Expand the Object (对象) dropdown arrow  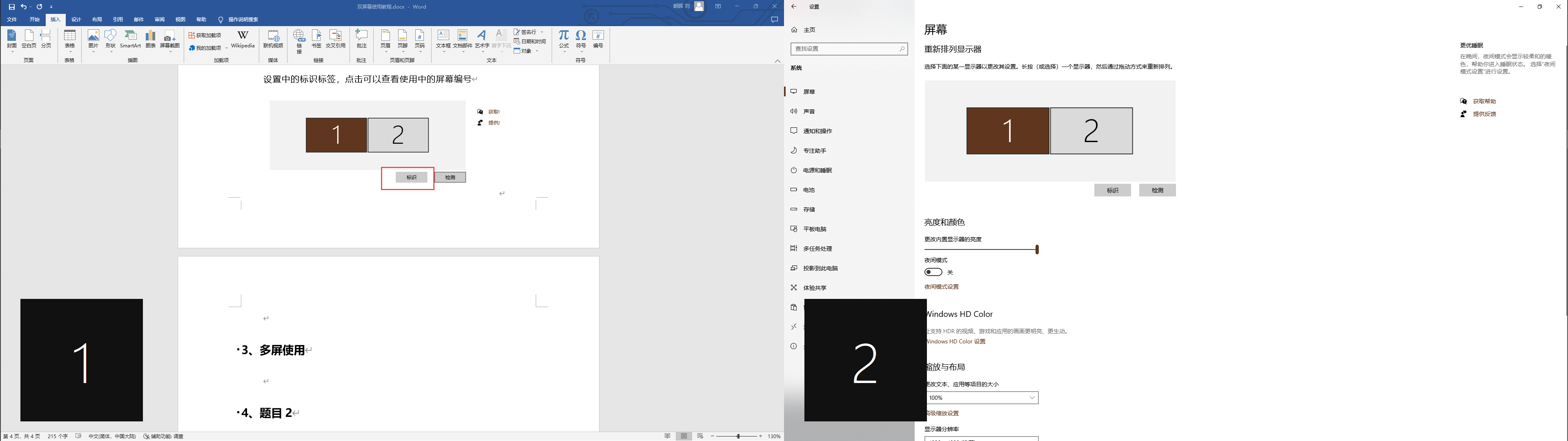[537, 51]
